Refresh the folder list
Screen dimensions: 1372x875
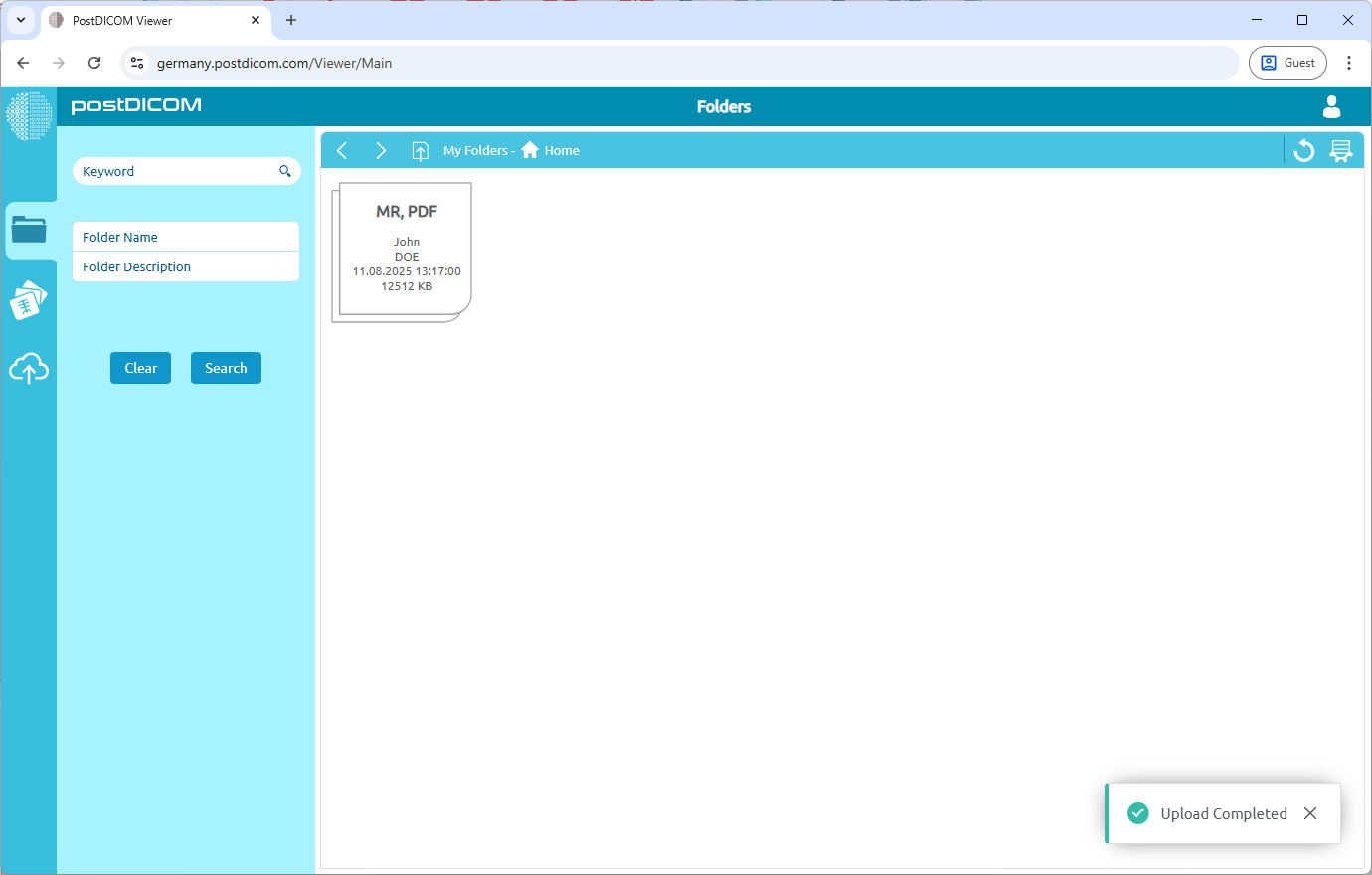(1303, 151)
